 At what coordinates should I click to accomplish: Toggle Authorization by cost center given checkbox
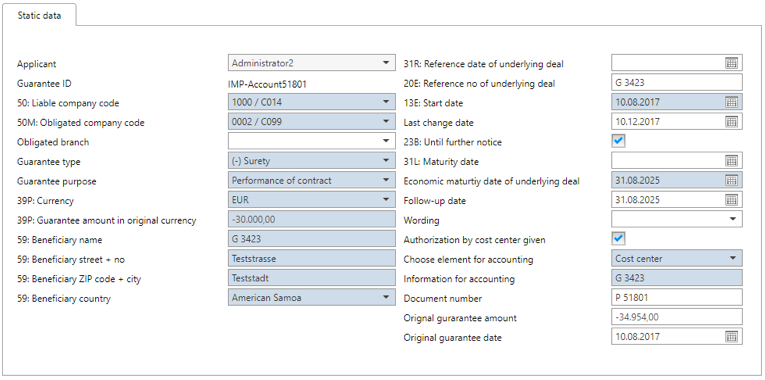(618, 239)
